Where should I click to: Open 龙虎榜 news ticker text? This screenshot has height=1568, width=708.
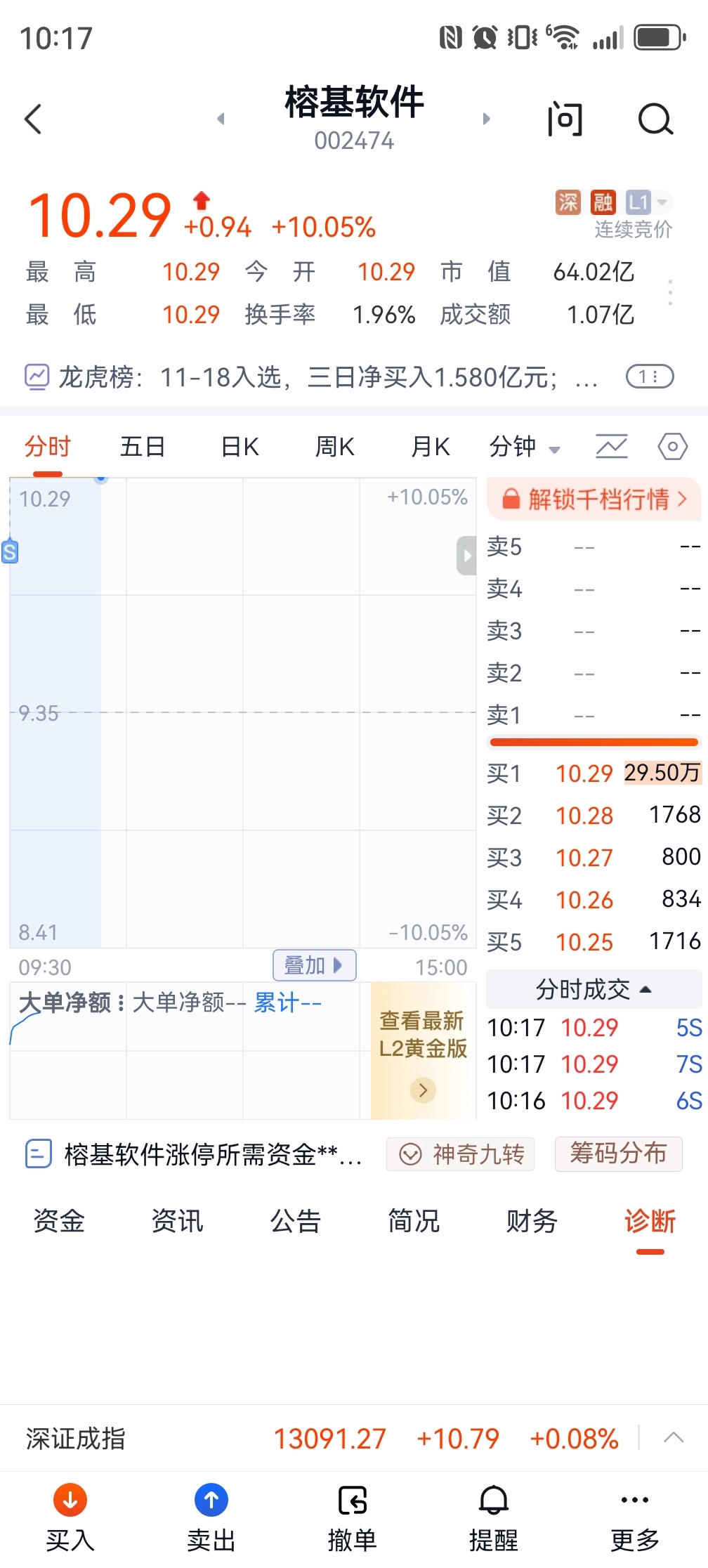click(328, 377)
